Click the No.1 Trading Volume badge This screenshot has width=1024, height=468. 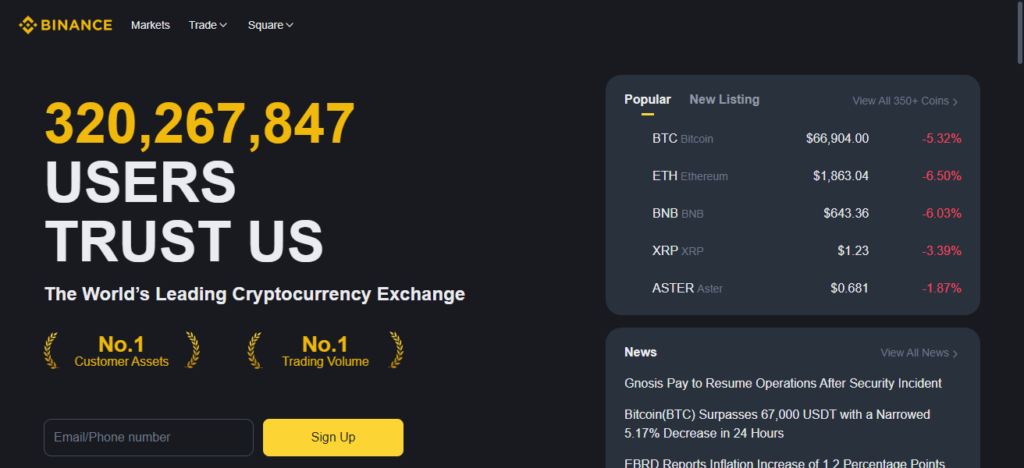pos(325,351)
